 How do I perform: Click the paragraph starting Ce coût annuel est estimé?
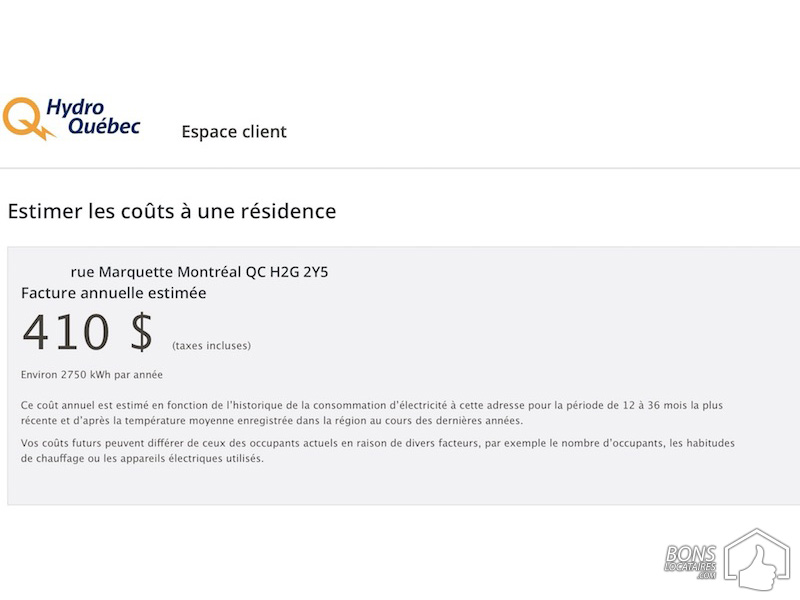point(372,413)
